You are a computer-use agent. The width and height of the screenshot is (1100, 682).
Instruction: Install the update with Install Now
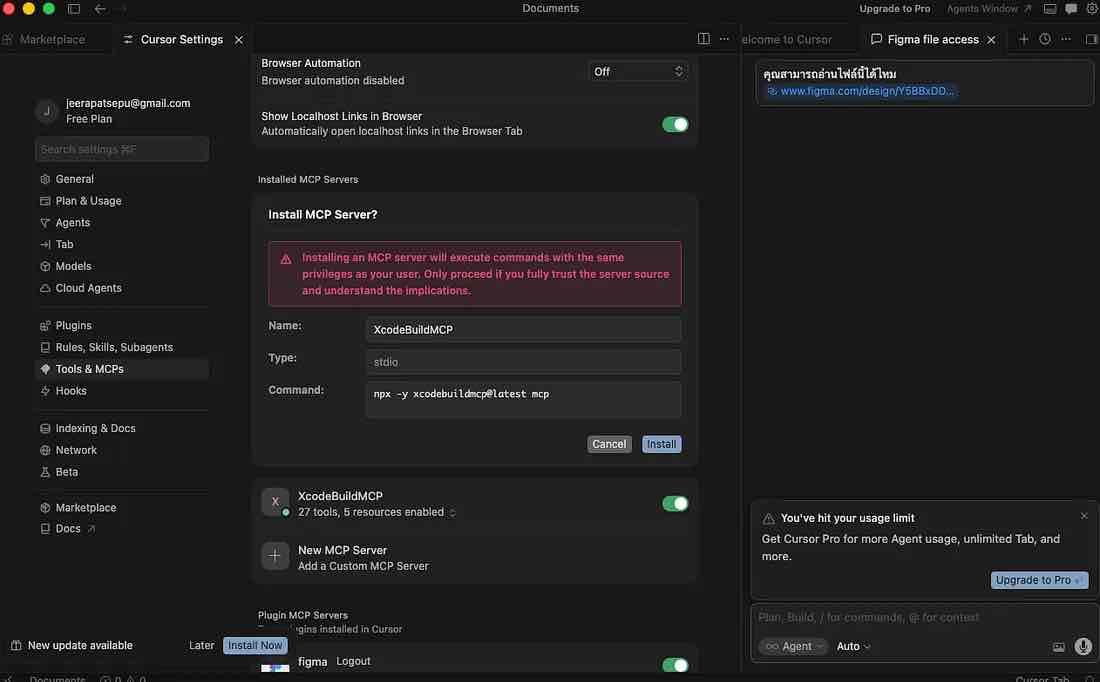[x=255, y=646]
